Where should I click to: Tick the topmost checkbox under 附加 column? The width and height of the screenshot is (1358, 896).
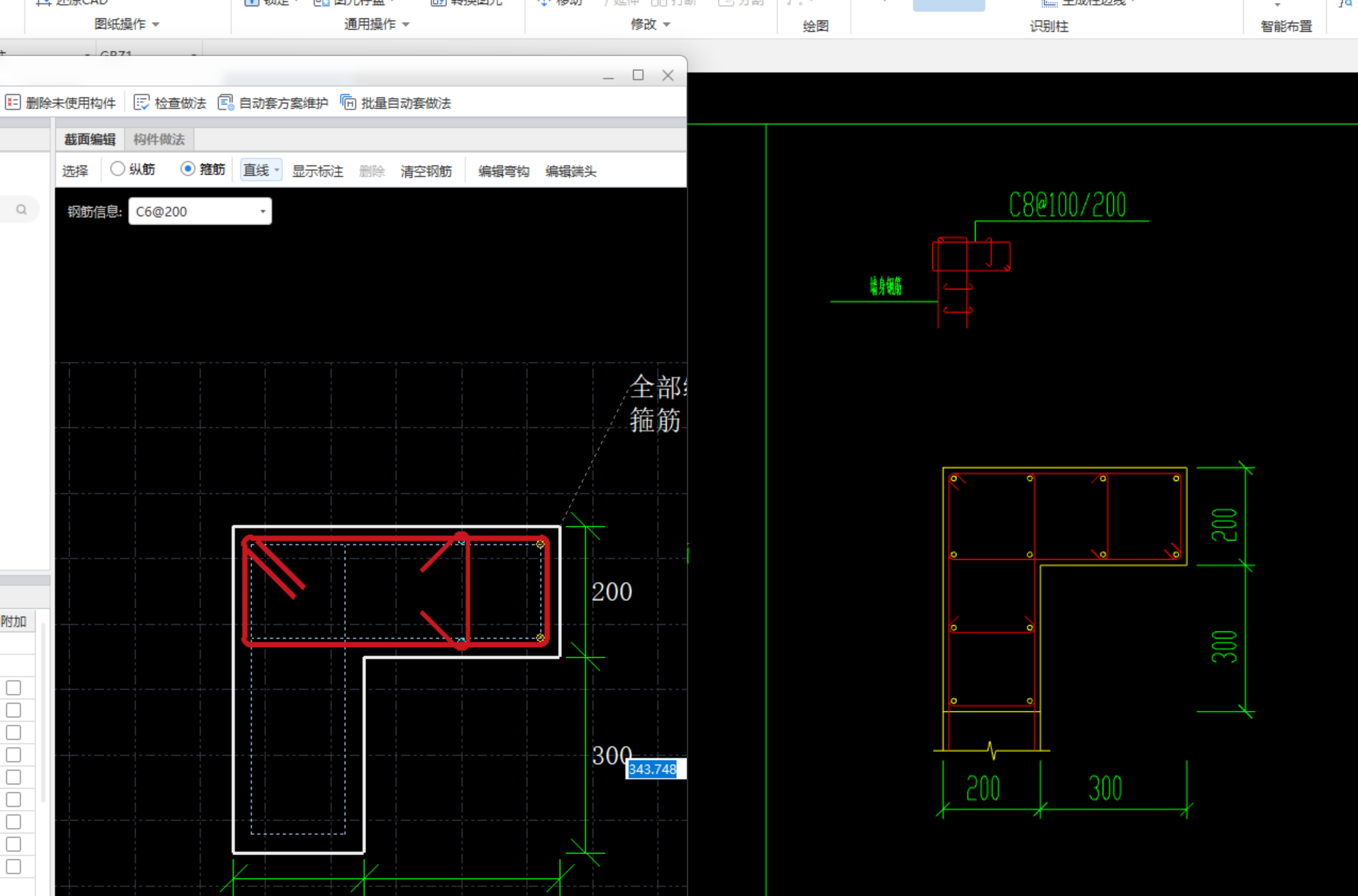13,687
